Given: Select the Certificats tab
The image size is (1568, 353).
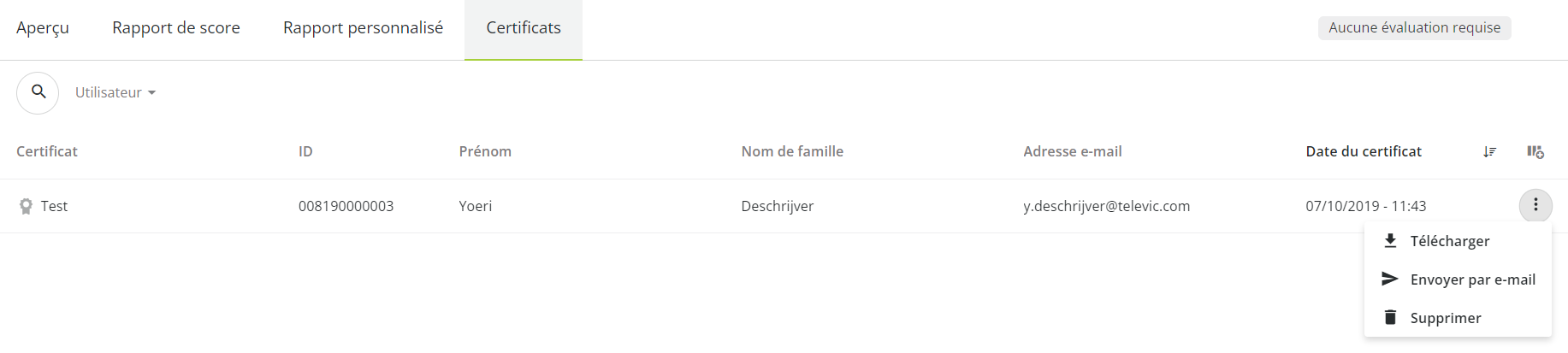Looking at the screenshot, I should tap(524, 28).
